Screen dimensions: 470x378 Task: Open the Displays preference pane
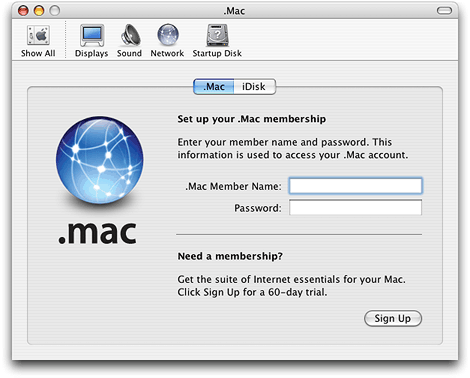pos(92,40)
